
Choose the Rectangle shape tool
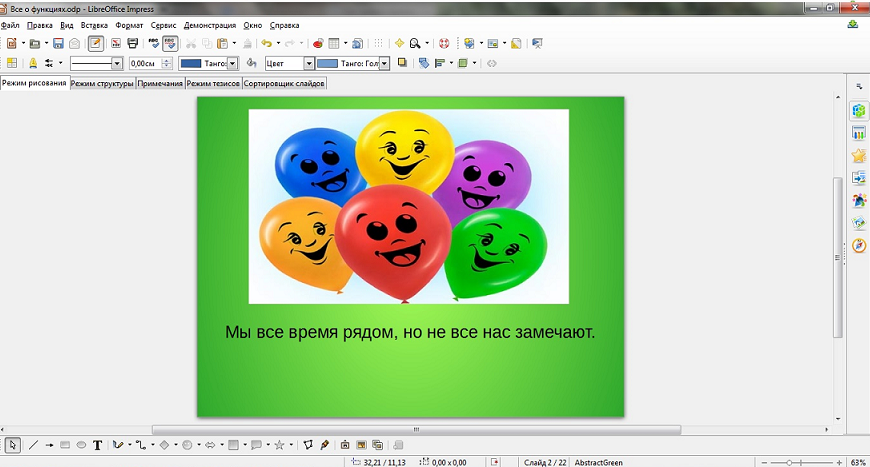tap(65, 445)
